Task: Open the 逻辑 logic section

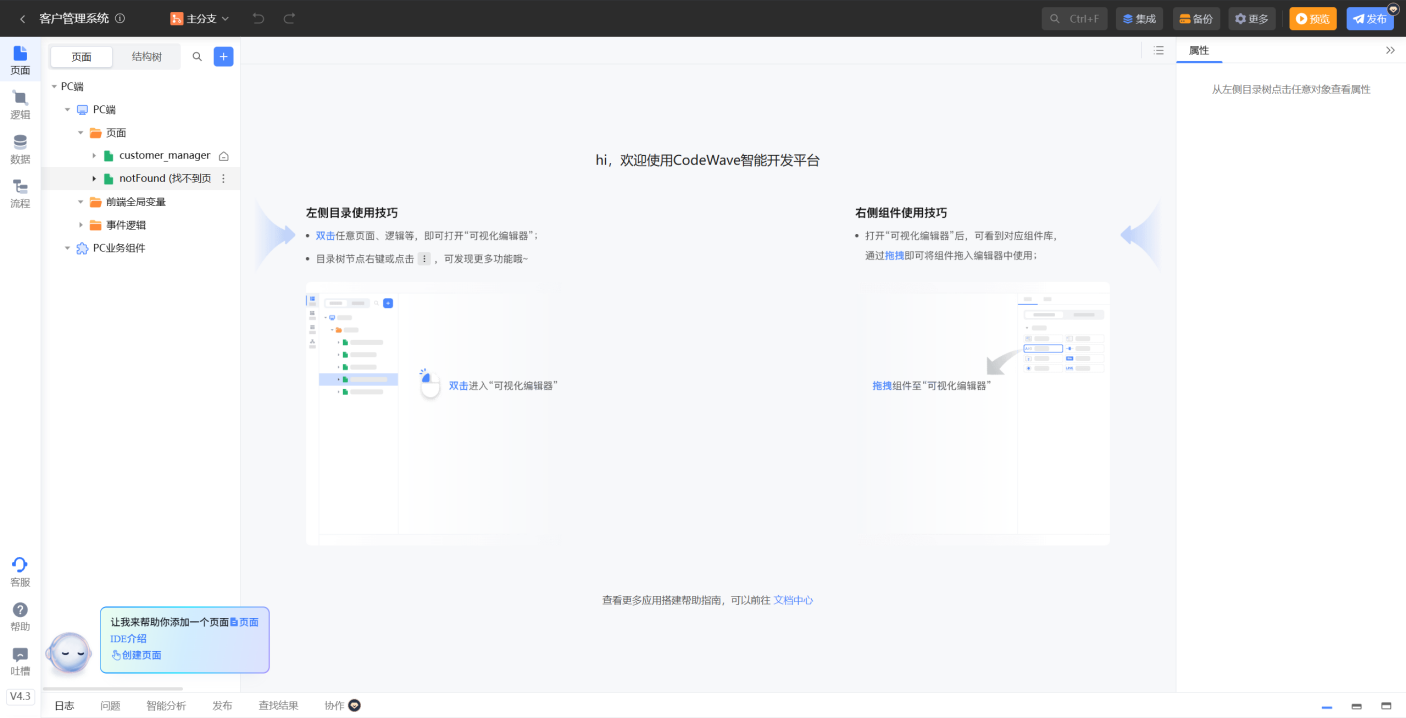Action: 20,104
